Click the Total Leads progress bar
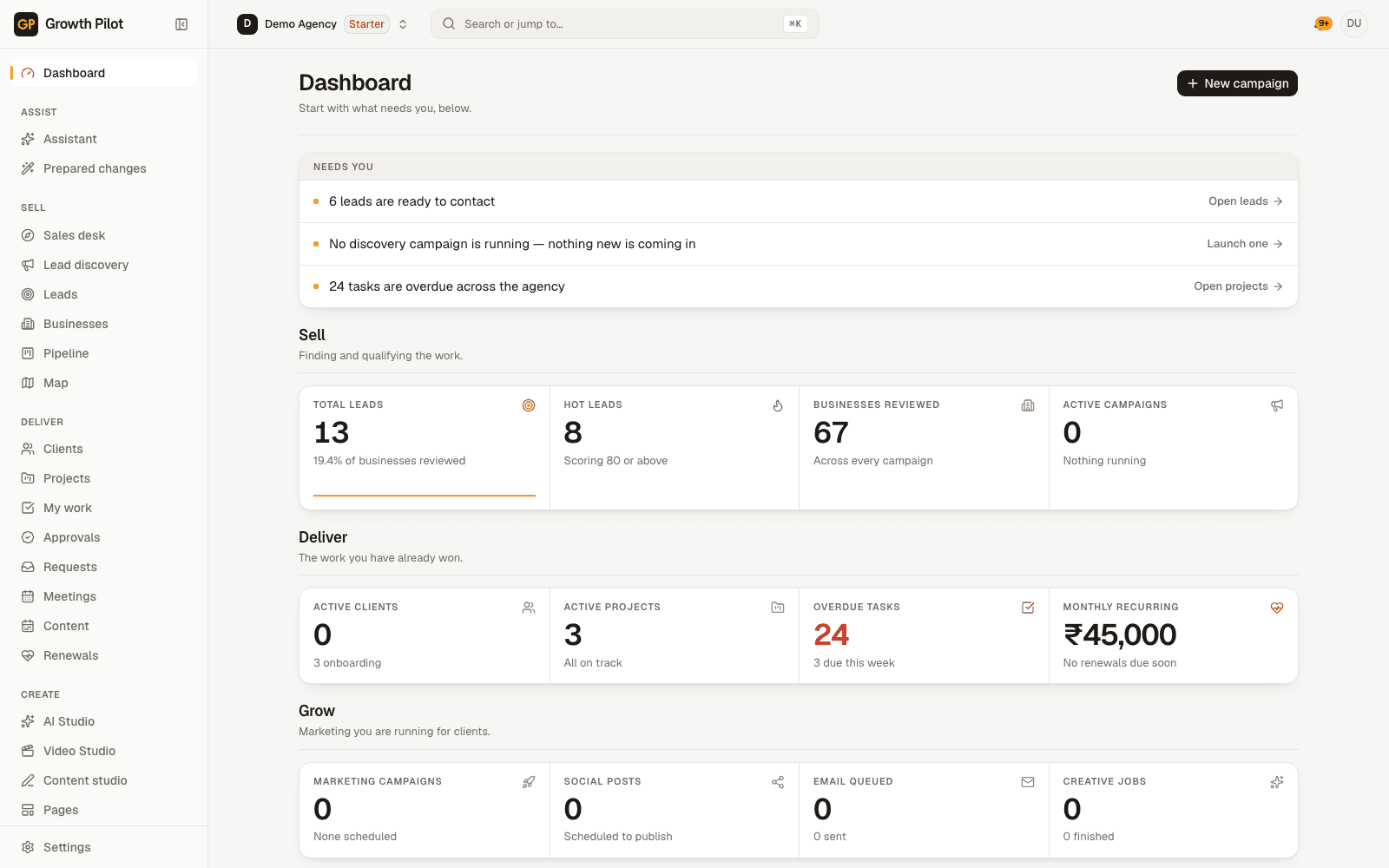Image resolution: width=1389 pixels, height=868 pixels. click(x=425, y=496)
